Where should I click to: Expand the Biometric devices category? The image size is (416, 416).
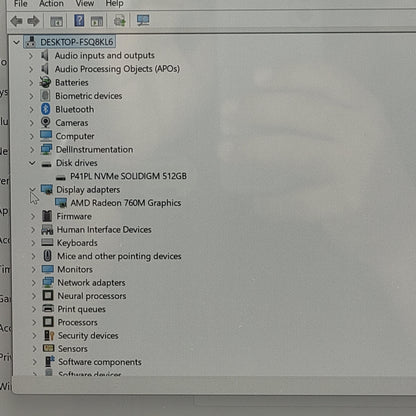(31, 96)
